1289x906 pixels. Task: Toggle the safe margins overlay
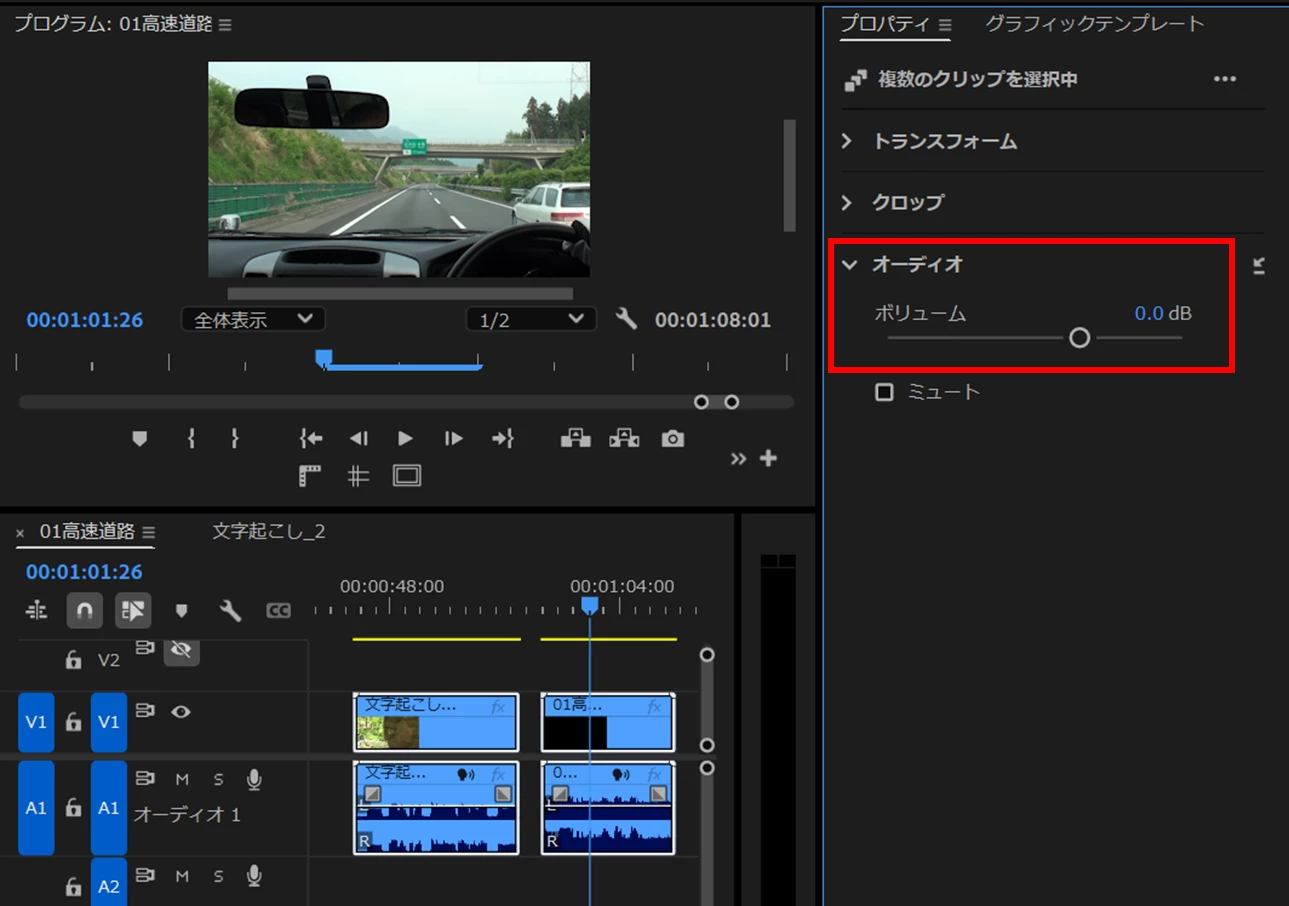click(407, 476)
